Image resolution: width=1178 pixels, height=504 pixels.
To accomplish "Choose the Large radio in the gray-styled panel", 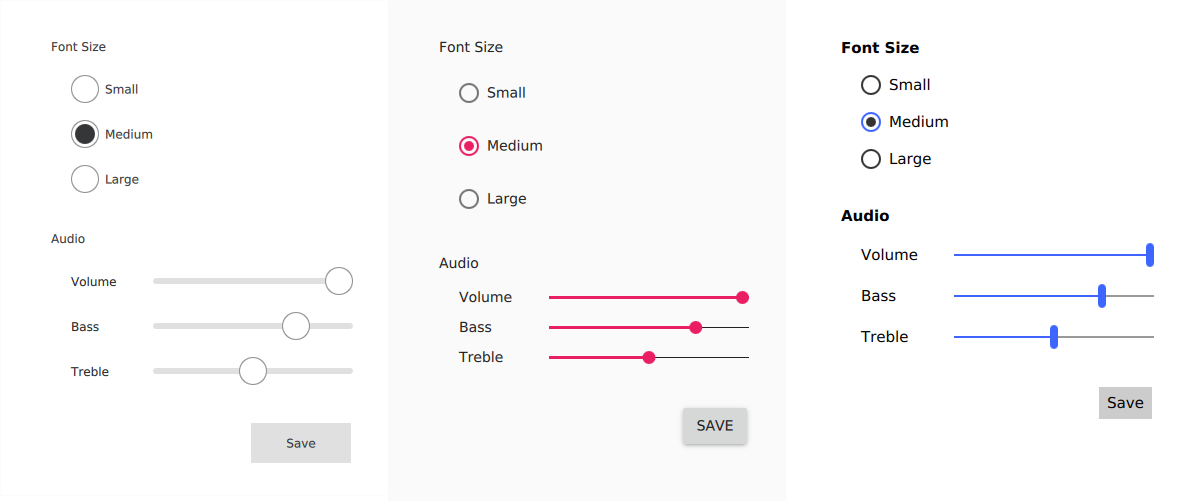I will tap(85, 179).
